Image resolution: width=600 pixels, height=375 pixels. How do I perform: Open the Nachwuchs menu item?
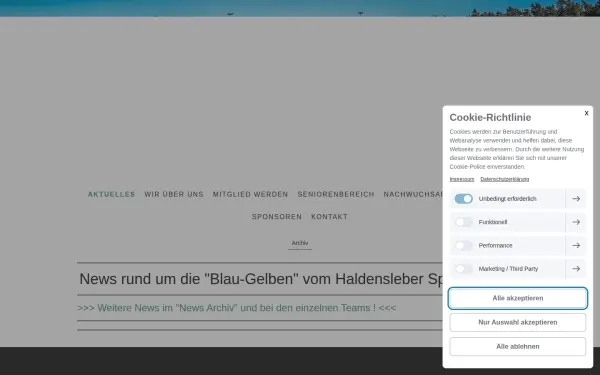(413, 194)
